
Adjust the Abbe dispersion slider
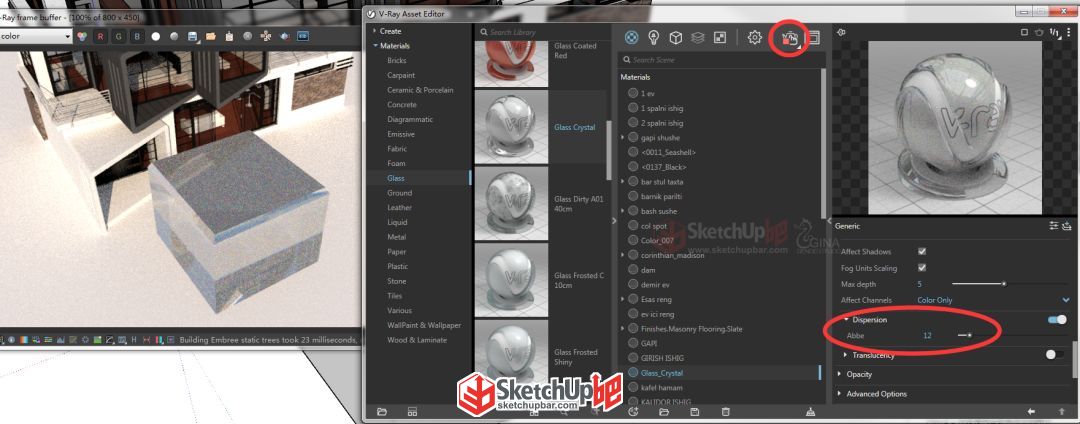[969, 335]
